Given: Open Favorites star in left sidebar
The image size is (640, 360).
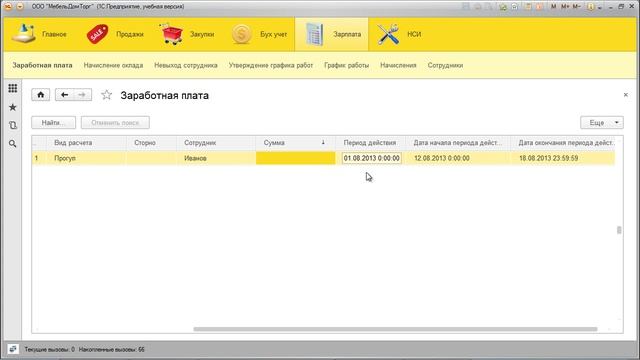Looking at the screenshot, I should click(x=13, y=107).
